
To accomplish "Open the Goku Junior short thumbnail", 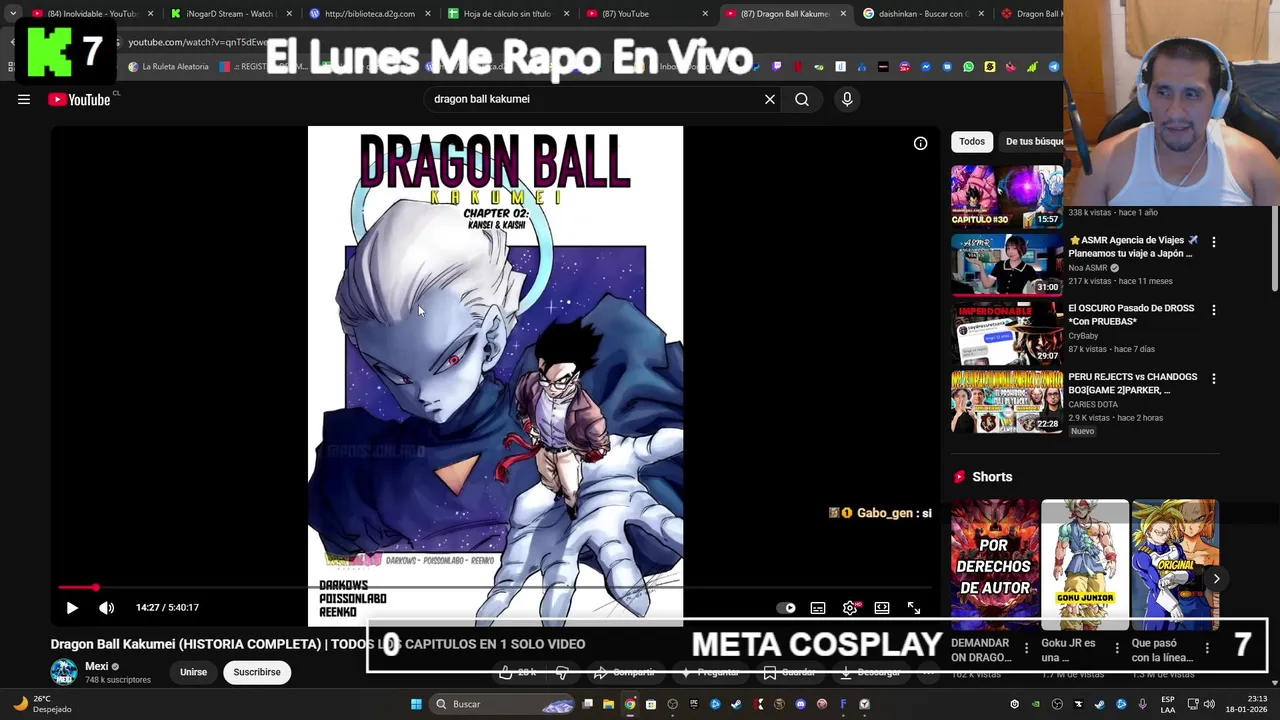I will click(1085, 565).
